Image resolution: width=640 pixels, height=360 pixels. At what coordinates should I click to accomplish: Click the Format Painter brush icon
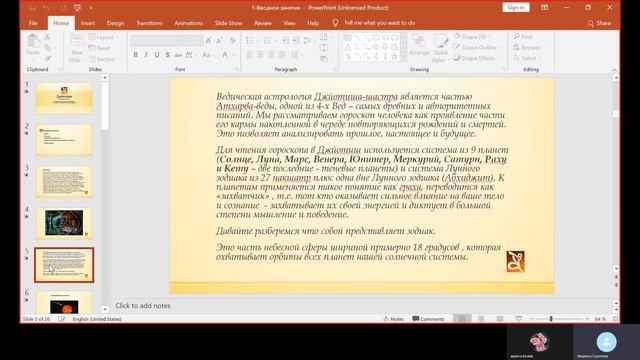(47, 58)
